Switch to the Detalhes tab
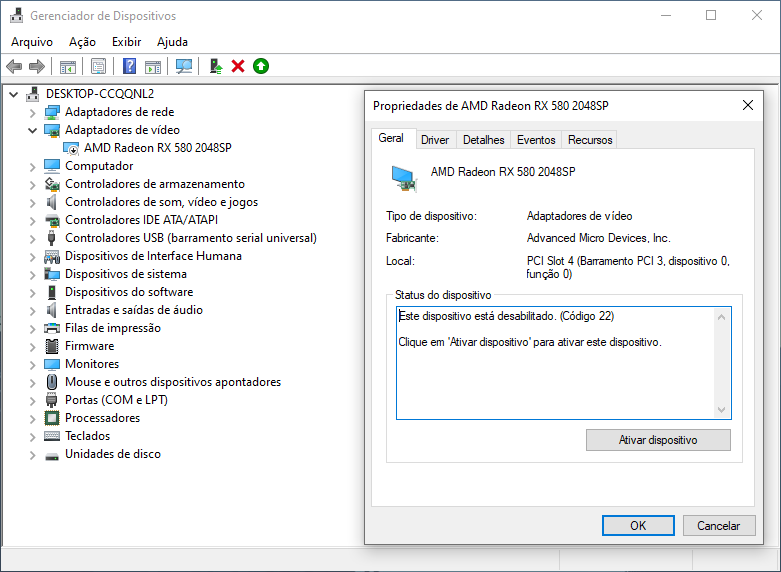The width and height of the screenshot is (781, 572). tap(484, 140)
